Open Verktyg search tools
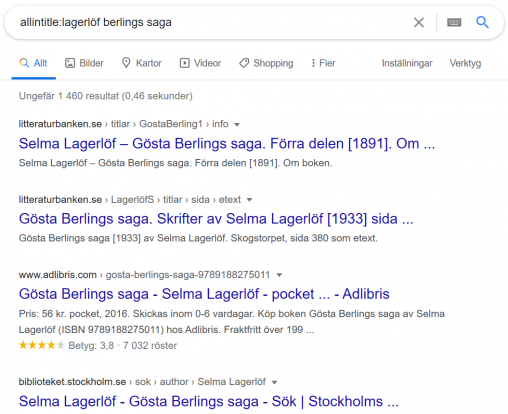This screenshot has height=414, width=508. coord(465,63)
